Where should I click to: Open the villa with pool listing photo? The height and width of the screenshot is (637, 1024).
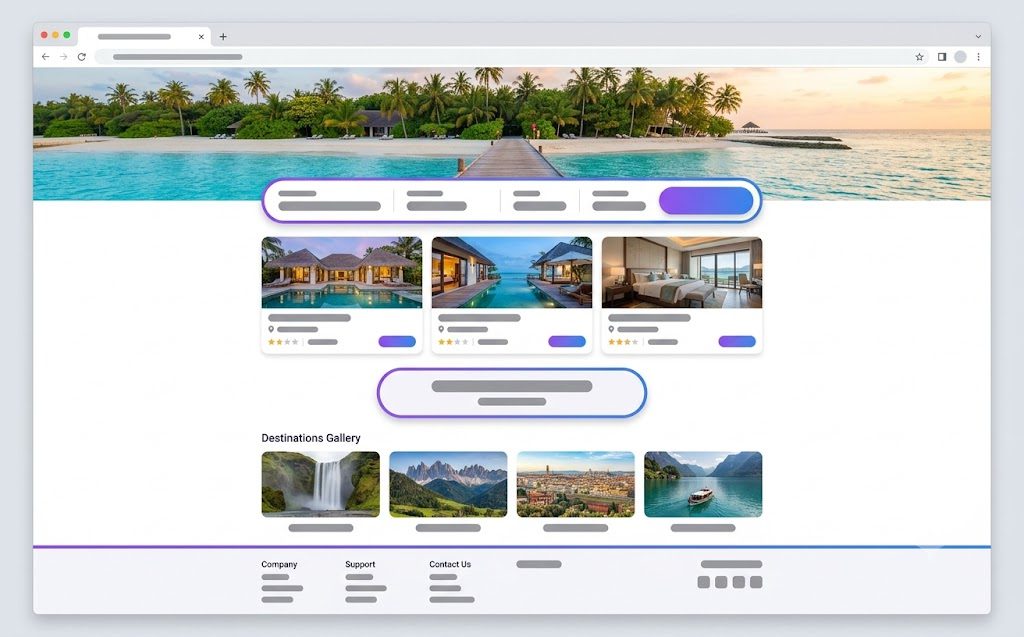pyautogui.click(x=342, y=272)
